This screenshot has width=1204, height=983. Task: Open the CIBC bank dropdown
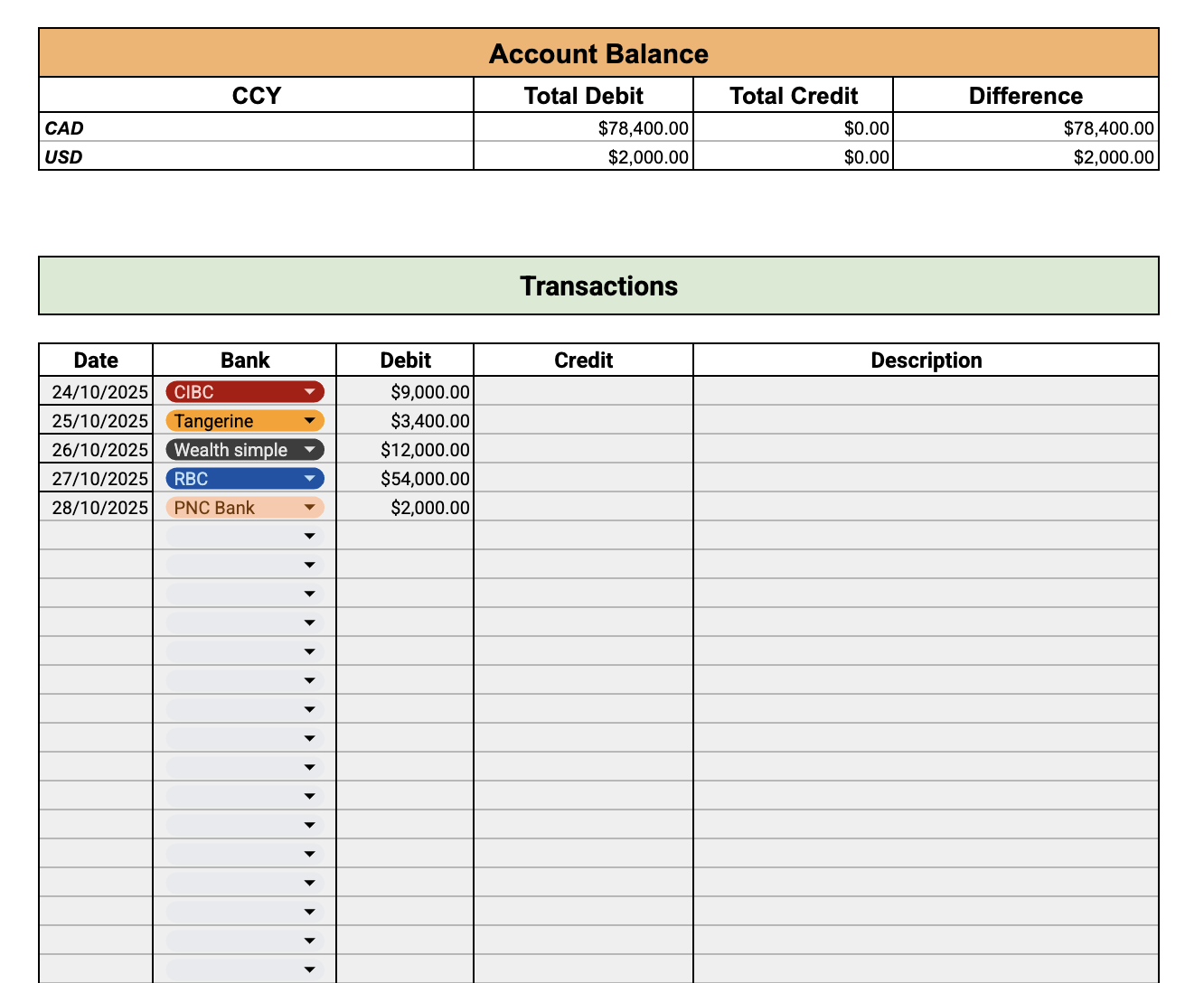point(244,392)
